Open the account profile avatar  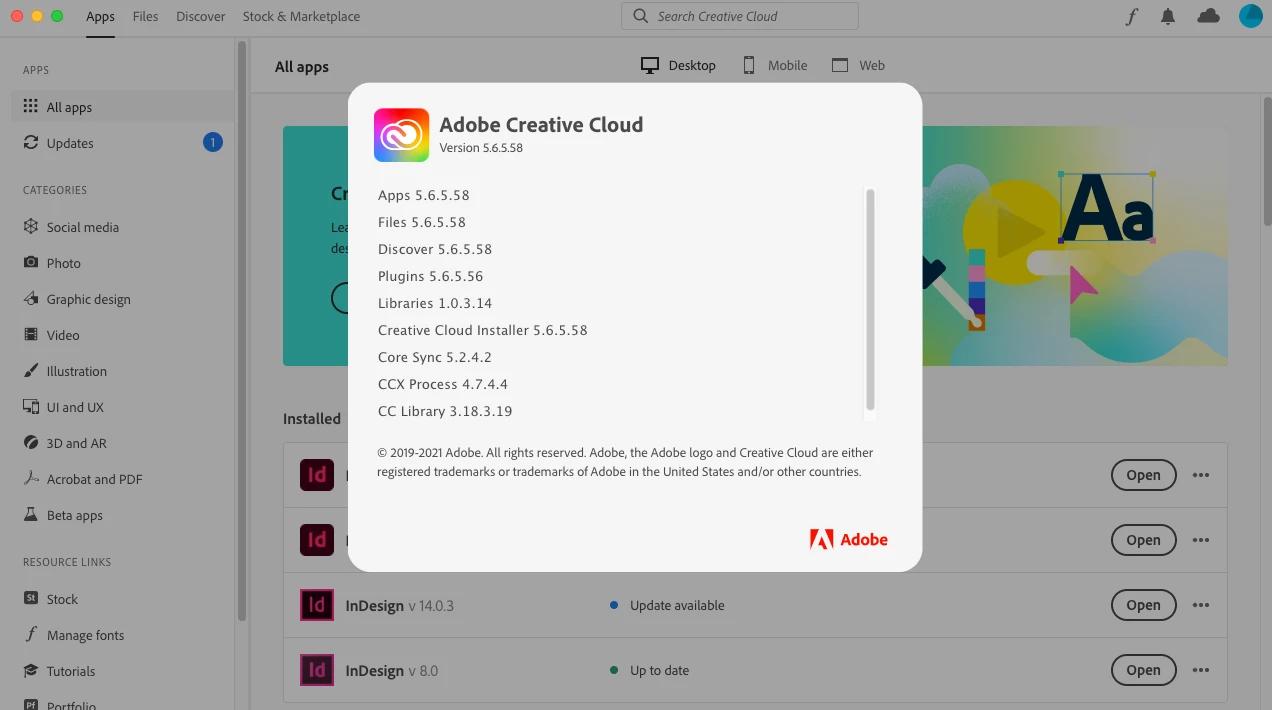(x=1251, y=16)
